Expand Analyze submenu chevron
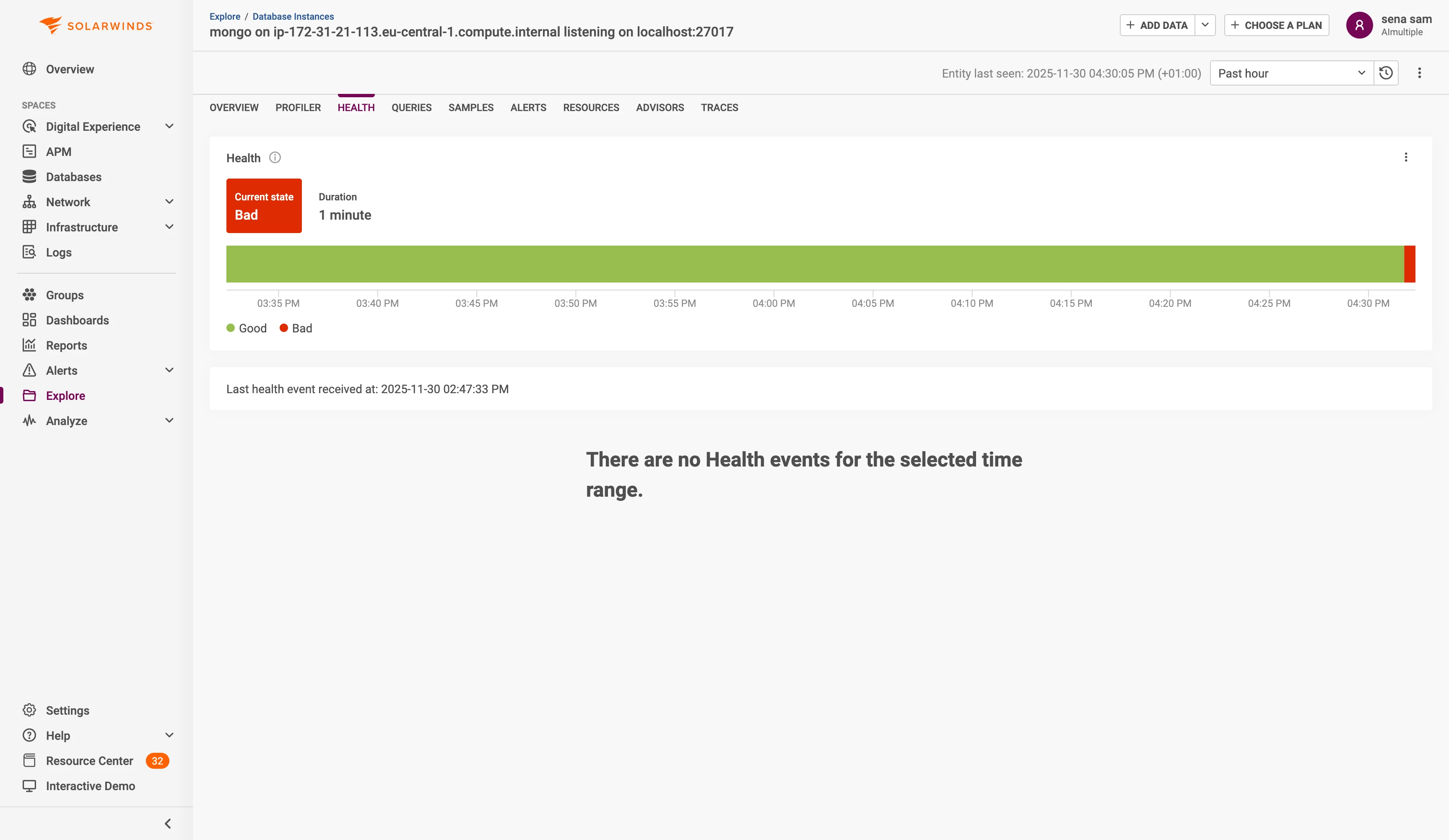The width and height of the screenshot is (1449, 840). (169, 420)
